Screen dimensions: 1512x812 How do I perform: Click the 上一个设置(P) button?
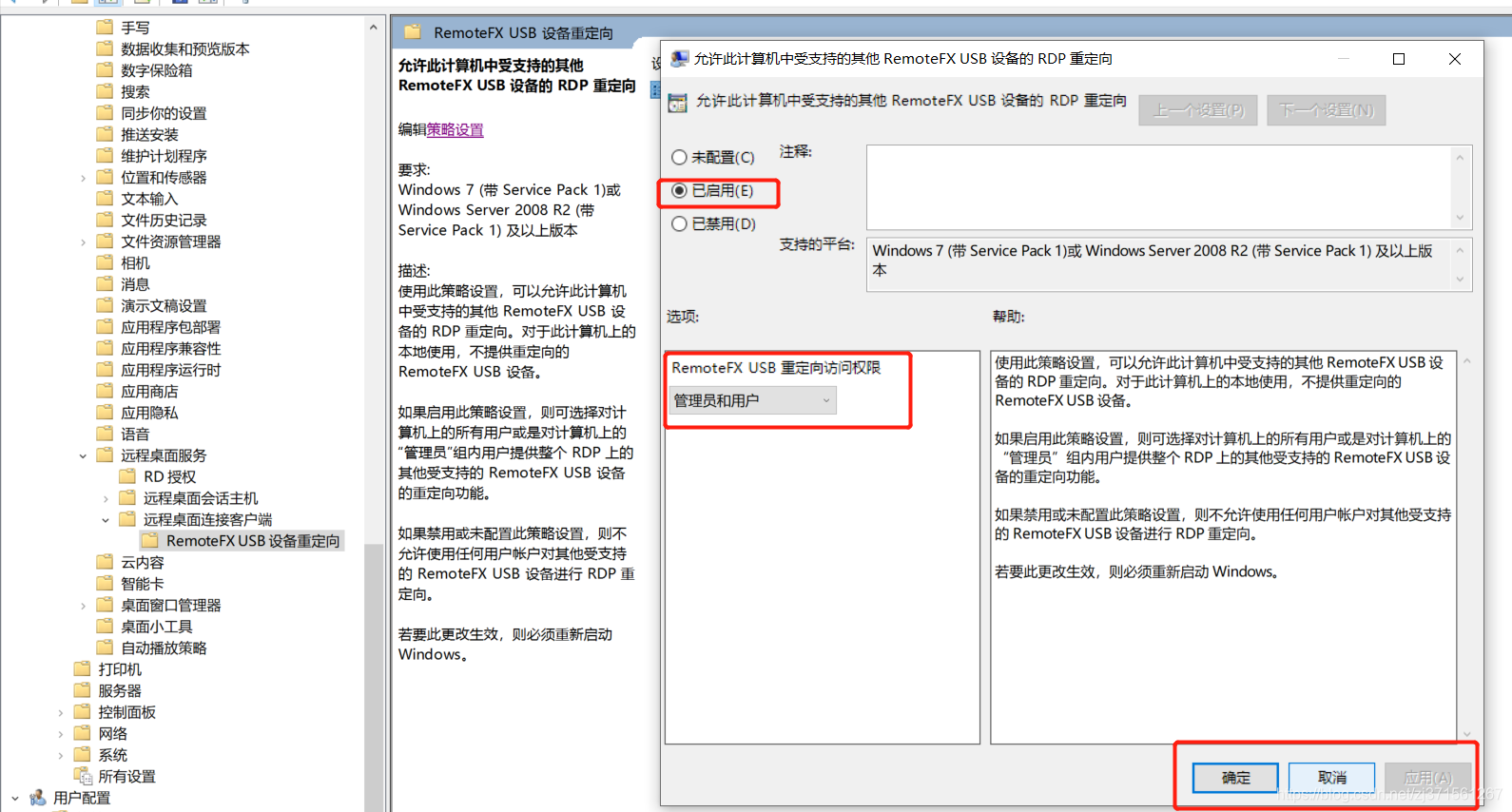tap(1198, 110)
